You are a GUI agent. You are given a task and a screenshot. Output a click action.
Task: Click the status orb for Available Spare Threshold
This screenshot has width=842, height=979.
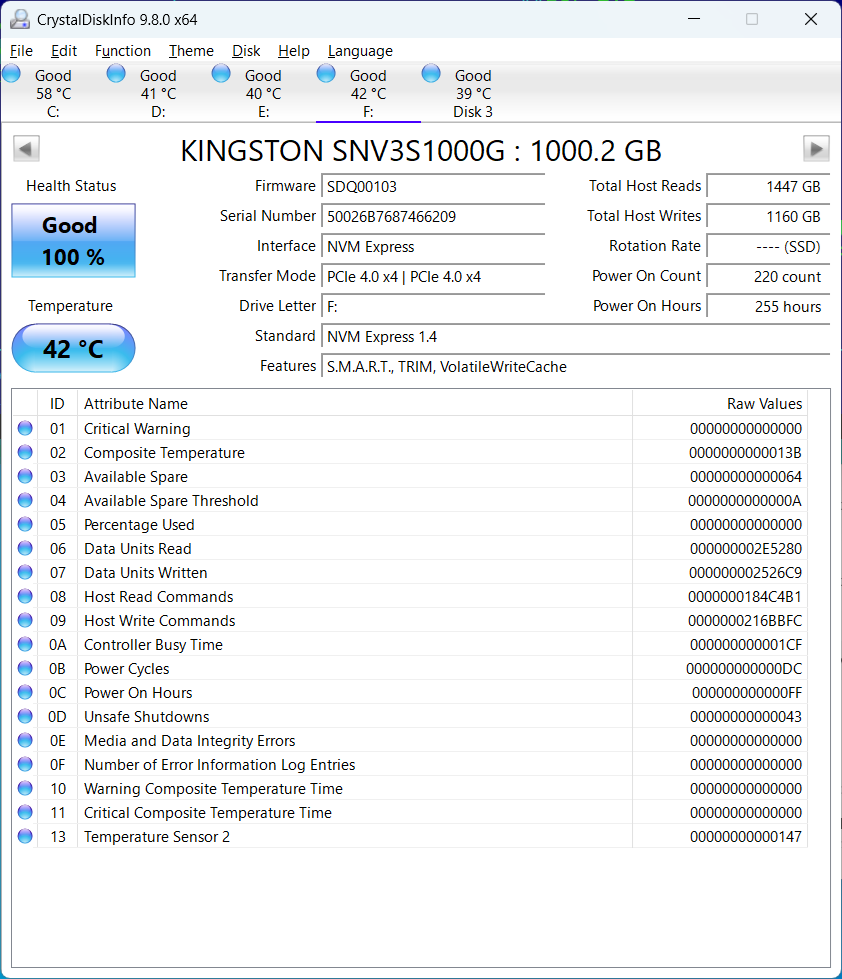tap(25, 500)
